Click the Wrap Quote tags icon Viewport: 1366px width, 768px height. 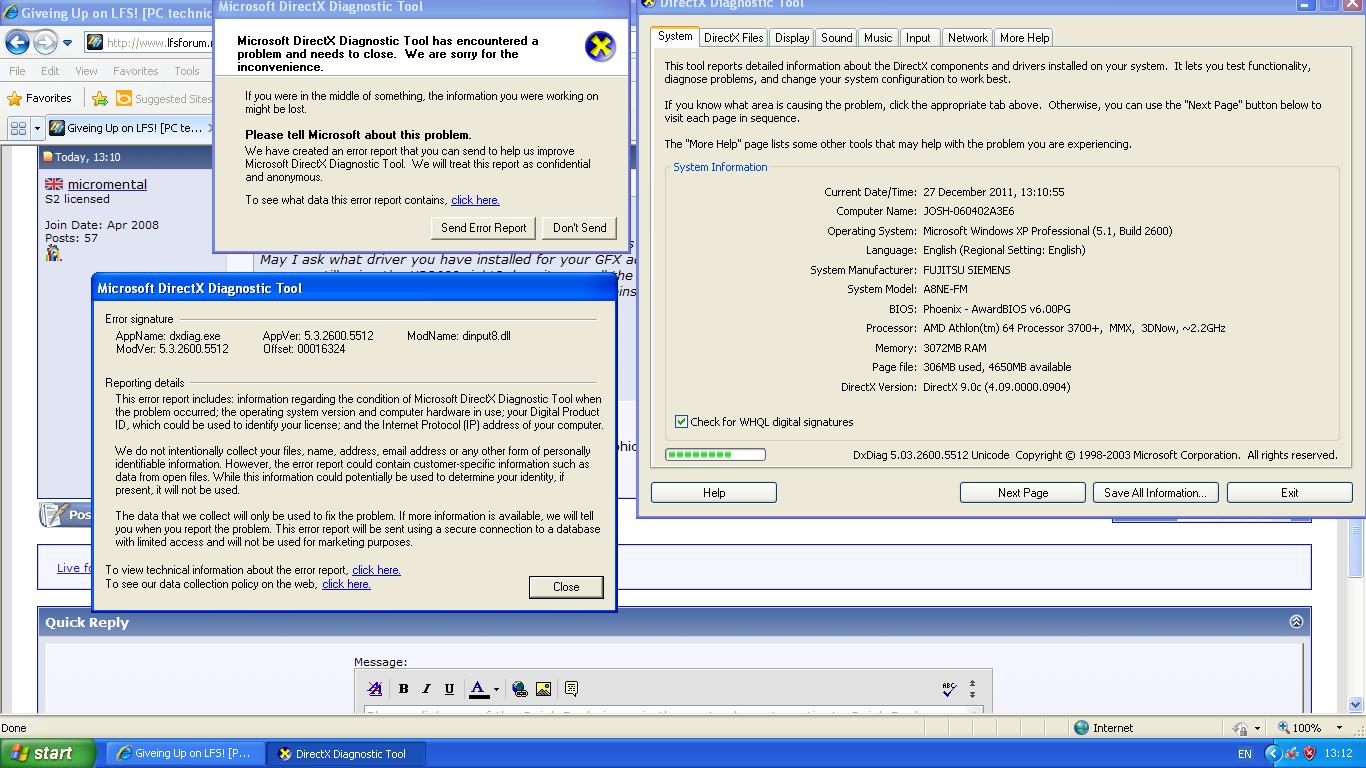click(571, 689)
